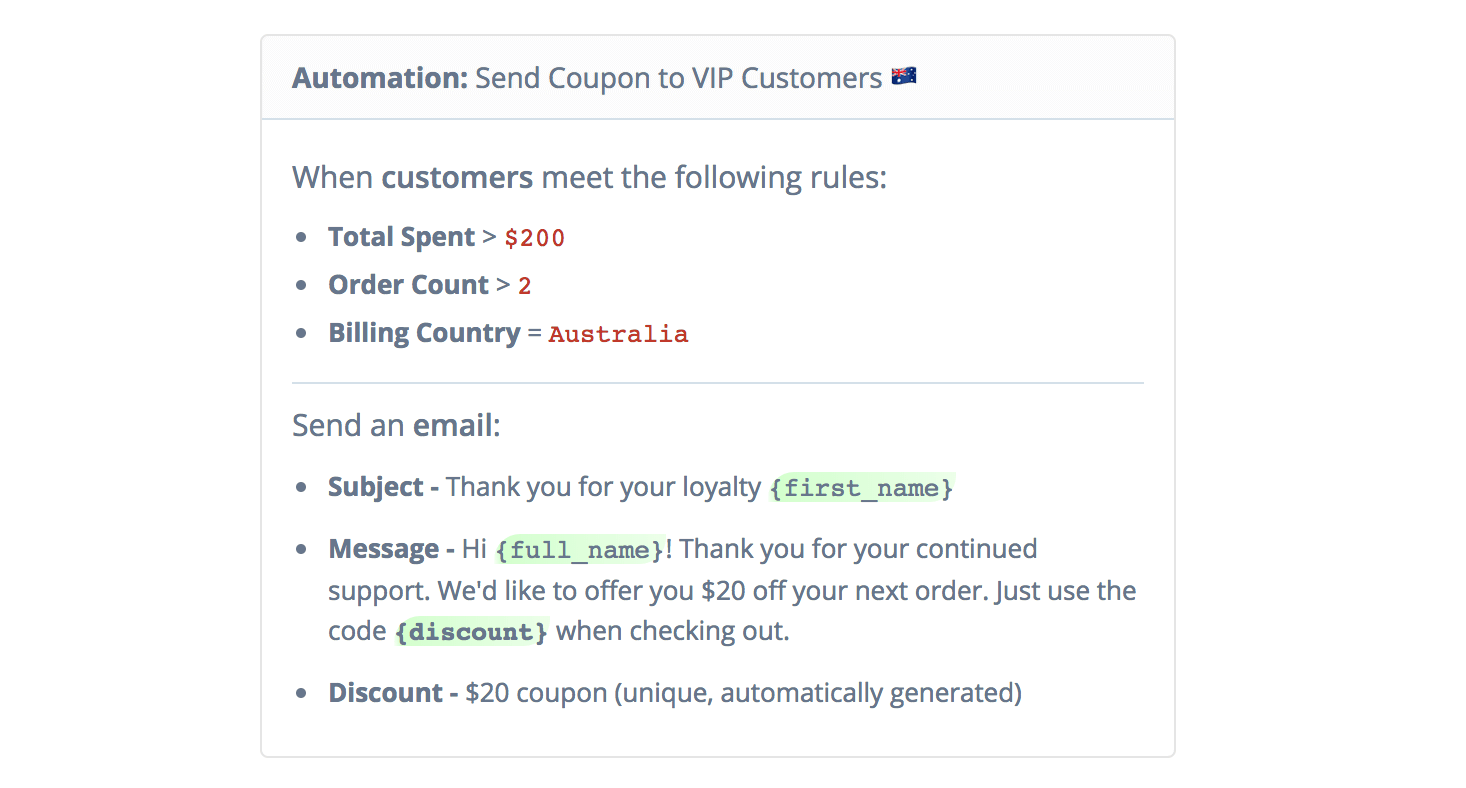Click the Automation header label
Image resolution: width=1466 pixels, height=788 pixels.
tap(380, 78)
